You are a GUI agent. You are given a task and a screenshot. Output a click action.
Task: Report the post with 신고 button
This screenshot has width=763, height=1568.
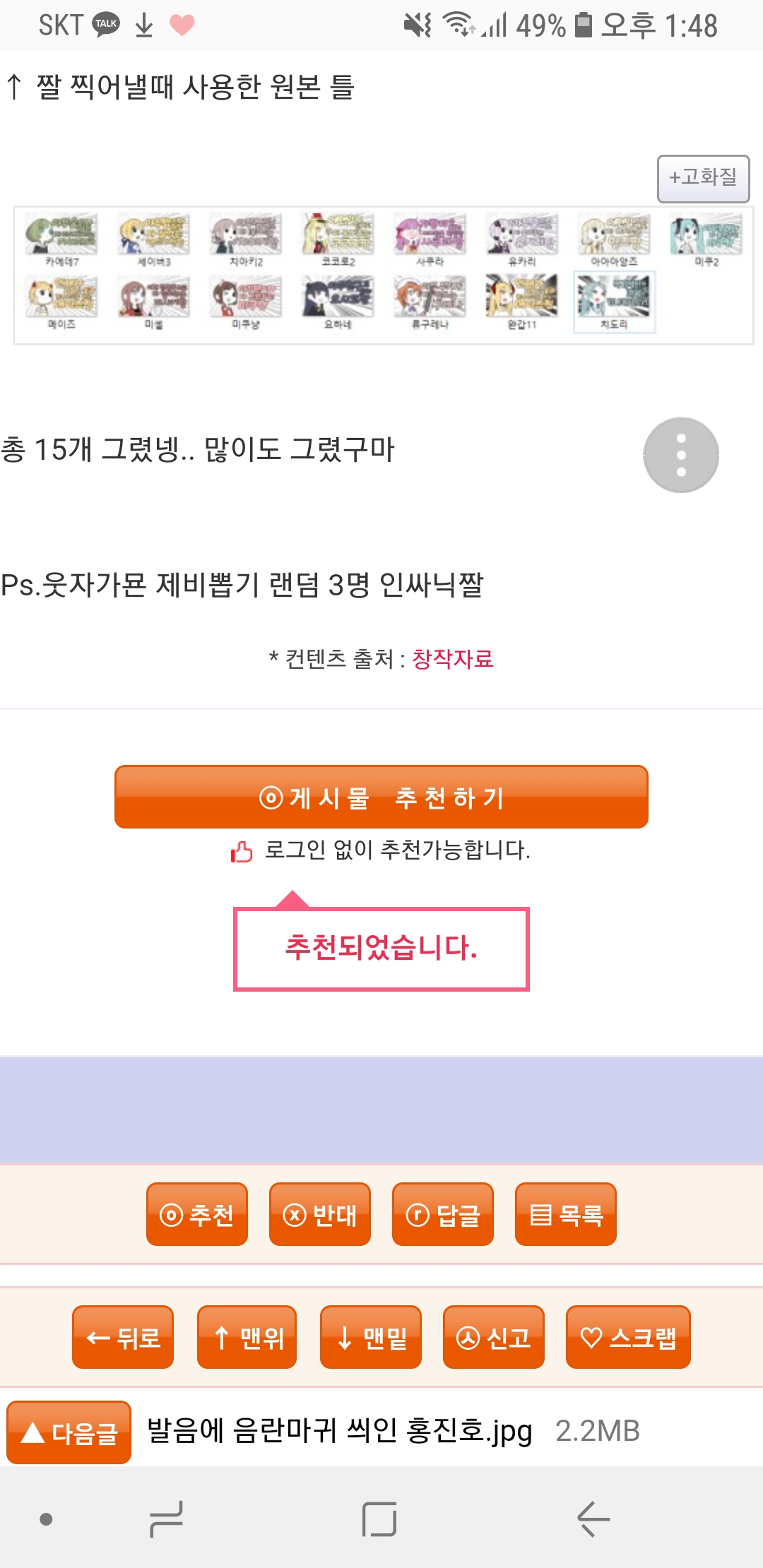[x=494, y=1337]
